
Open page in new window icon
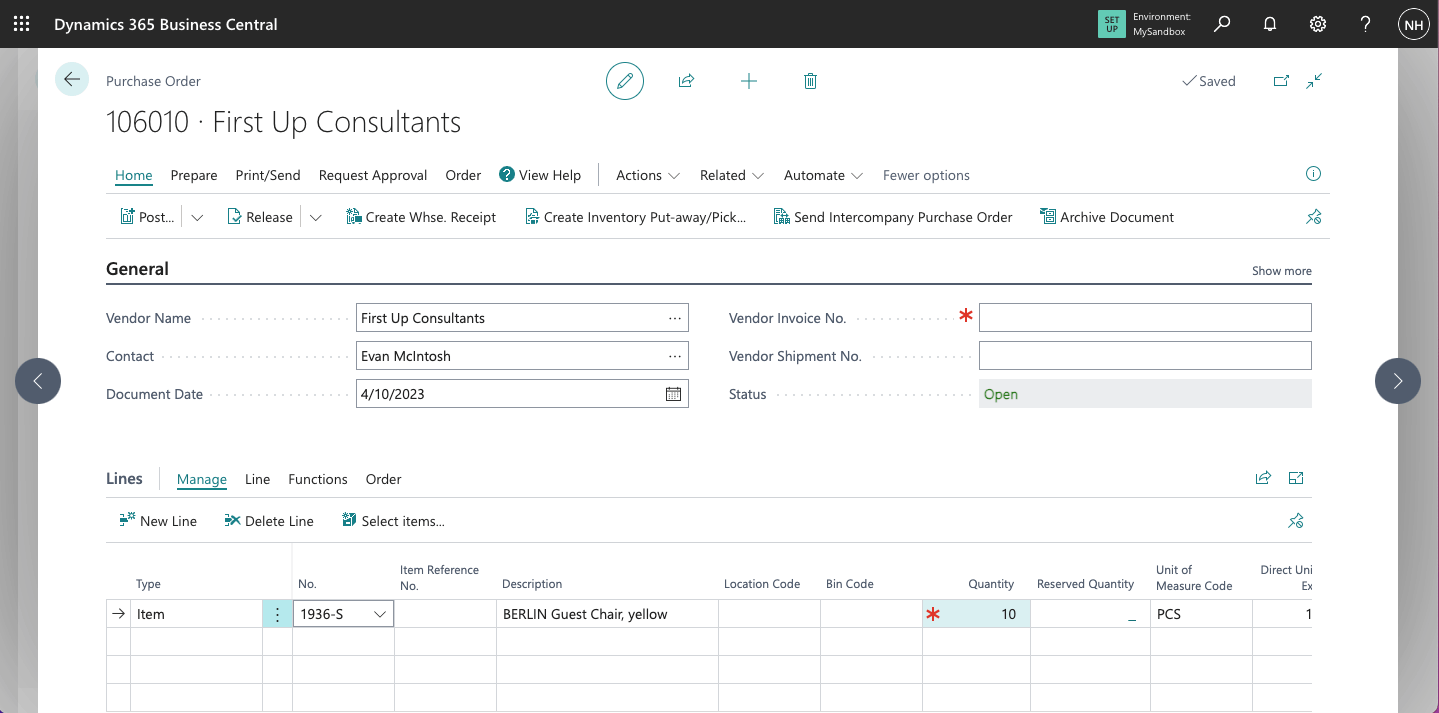coord(1281,81)
